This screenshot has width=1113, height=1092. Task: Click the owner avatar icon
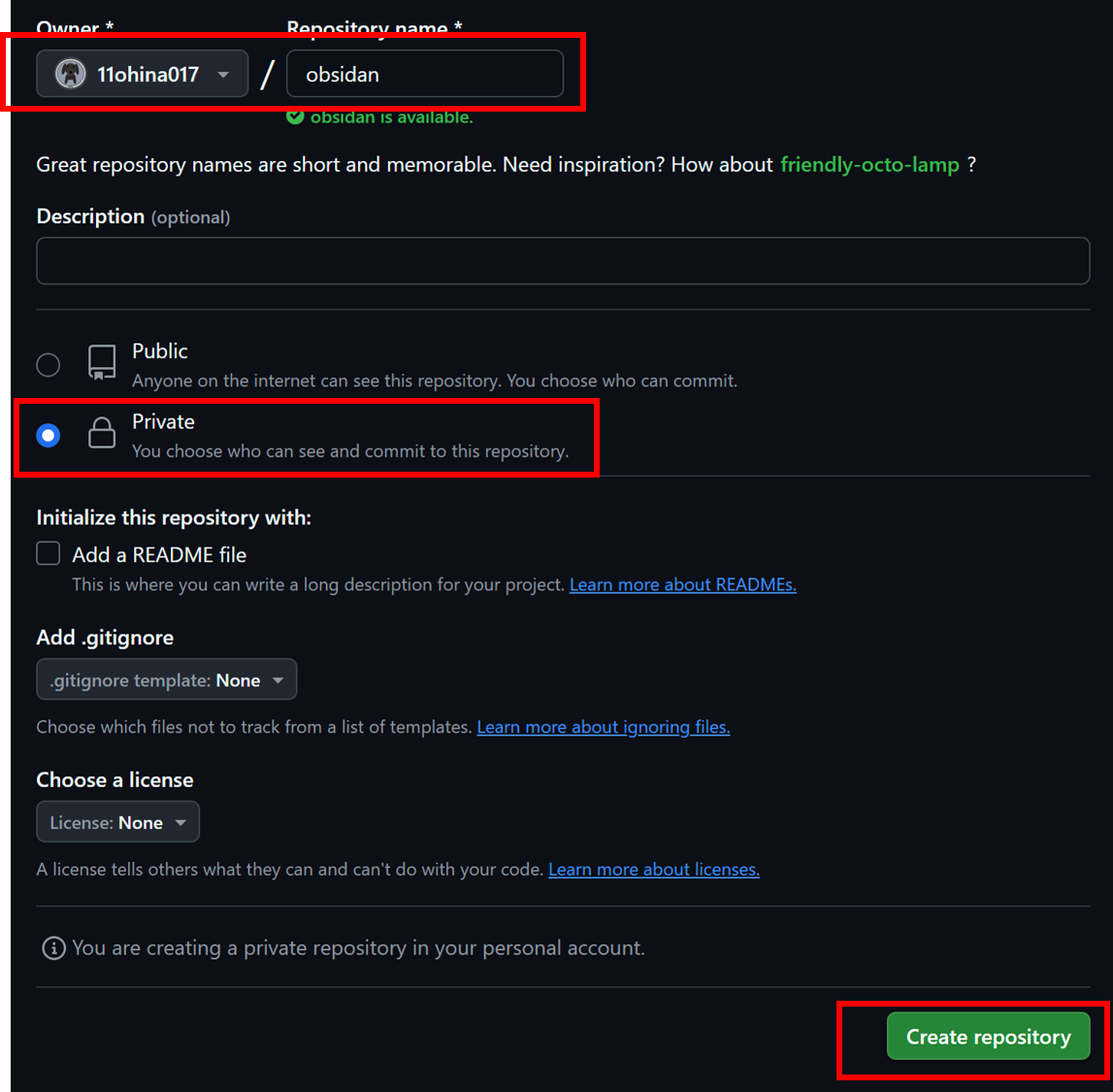click(70, 74)
